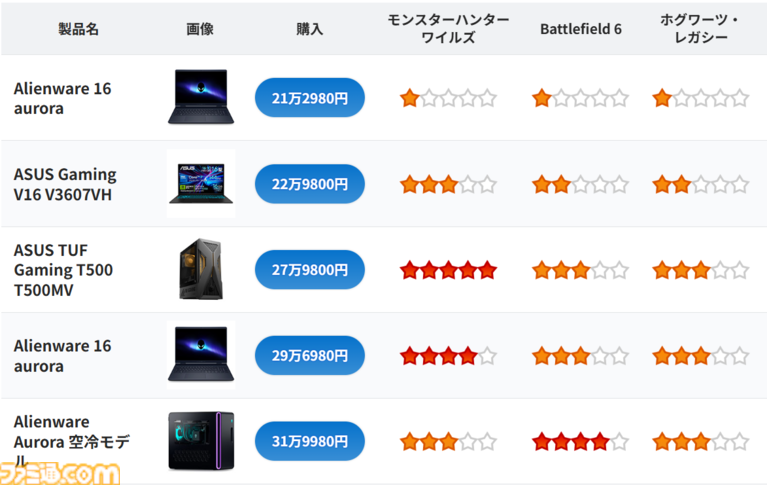Open the first Alienware 16 aurora laptop image
The width and height of the screenshot is (767, 485).
tap(200, 97)
